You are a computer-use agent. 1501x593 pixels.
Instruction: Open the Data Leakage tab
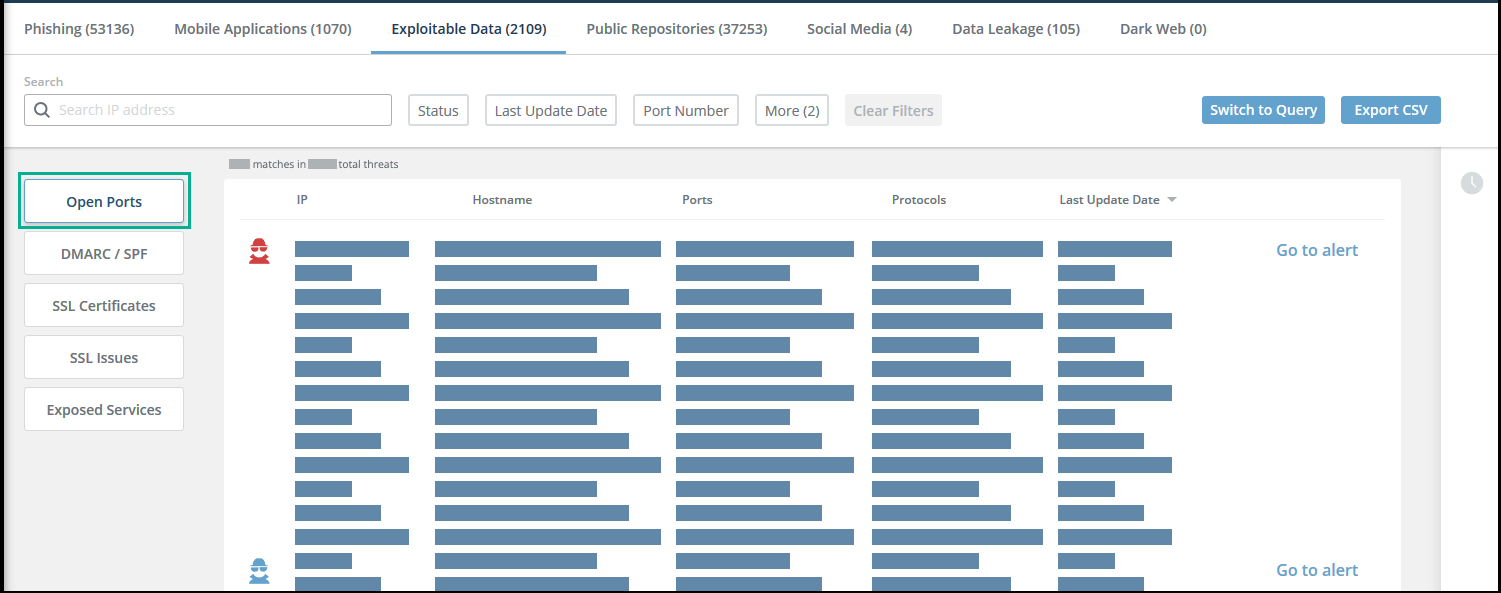(1016, 29)
